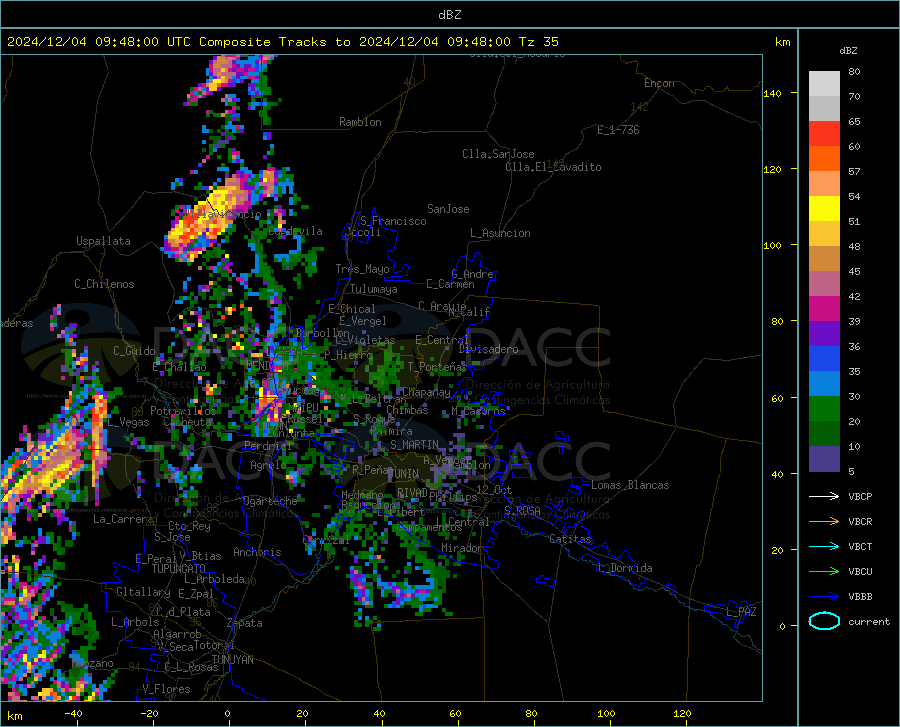Click the S_MARTIN map label
Viewport: 900px width, 727px height.
(x=414, y=445)
